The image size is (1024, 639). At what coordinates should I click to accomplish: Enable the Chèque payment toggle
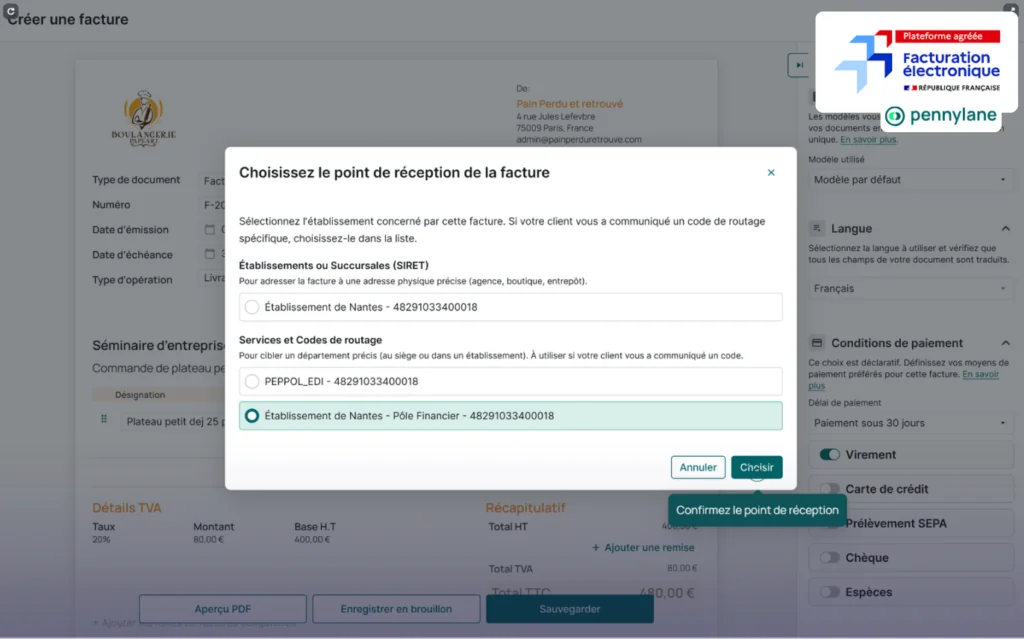point(829,558)
